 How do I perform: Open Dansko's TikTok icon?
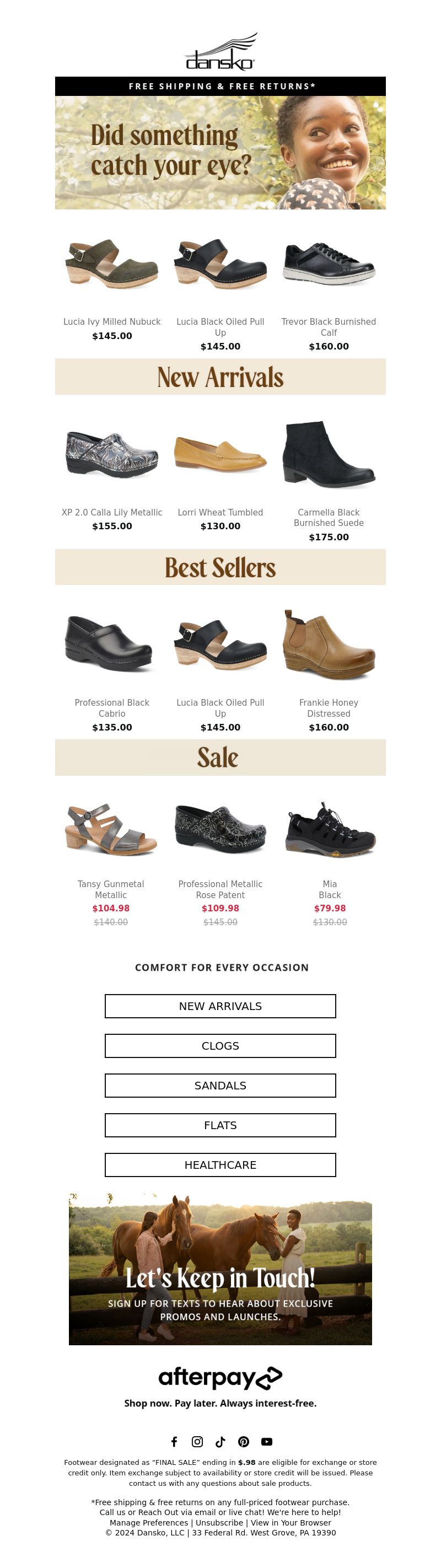[220, 1441]
